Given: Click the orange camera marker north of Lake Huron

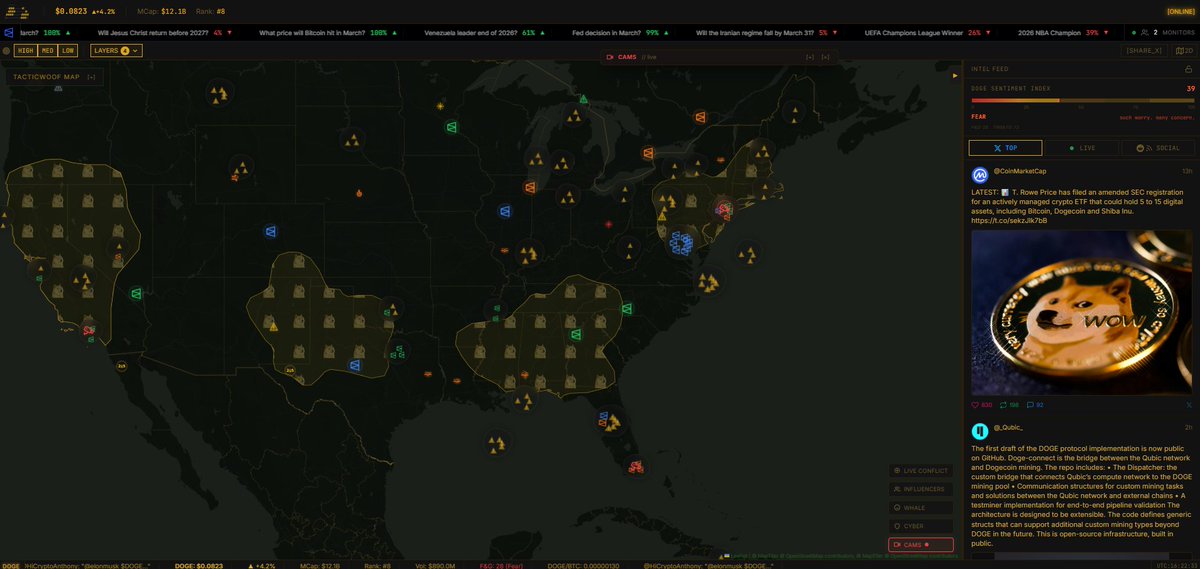Looking at the screenshot, I should (701, 119).
